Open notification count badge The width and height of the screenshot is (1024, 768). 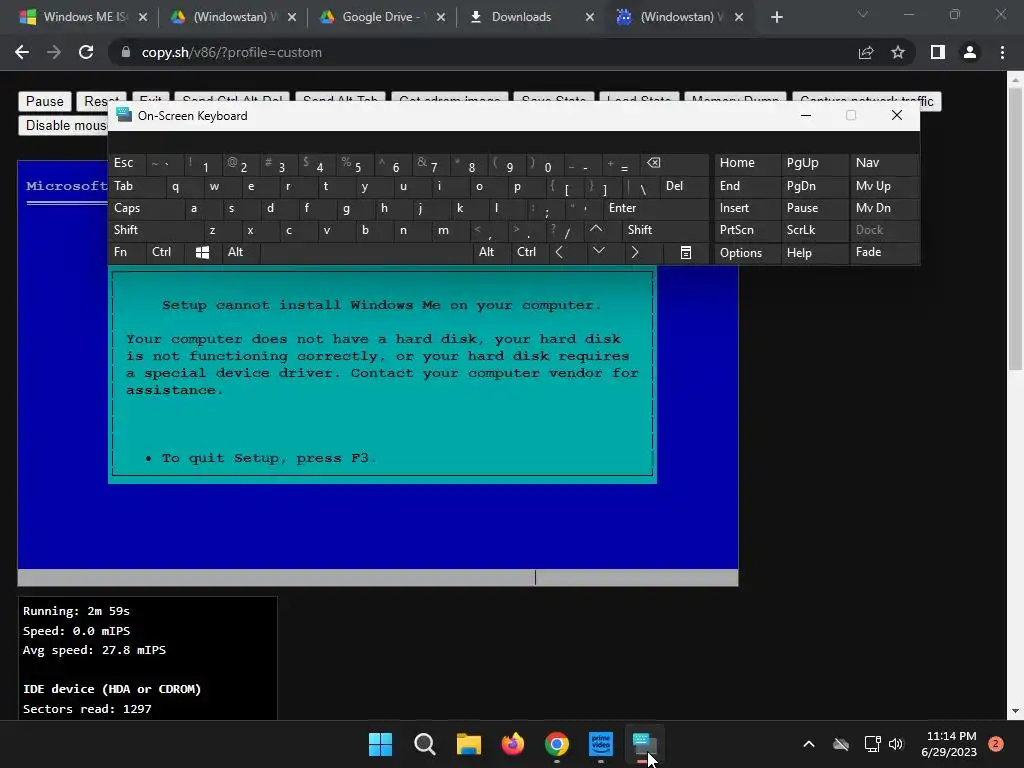(x=996, y=744)
